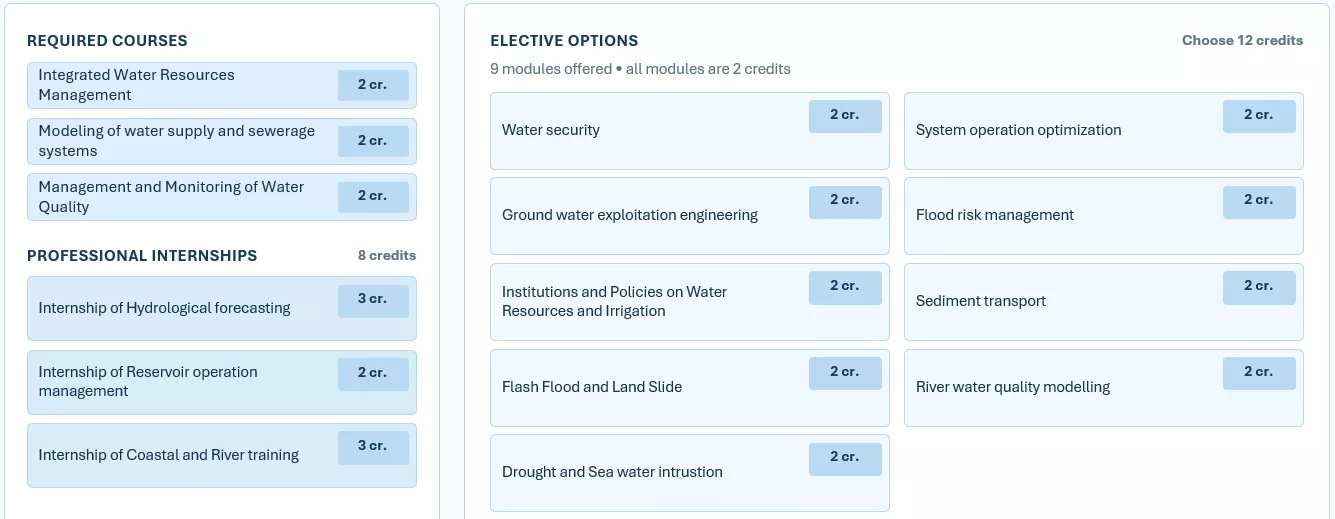Click the 8 credits label for Professional Internships
The height and width of the screenshot is (519, 1335).
click(x=387, y=255)
